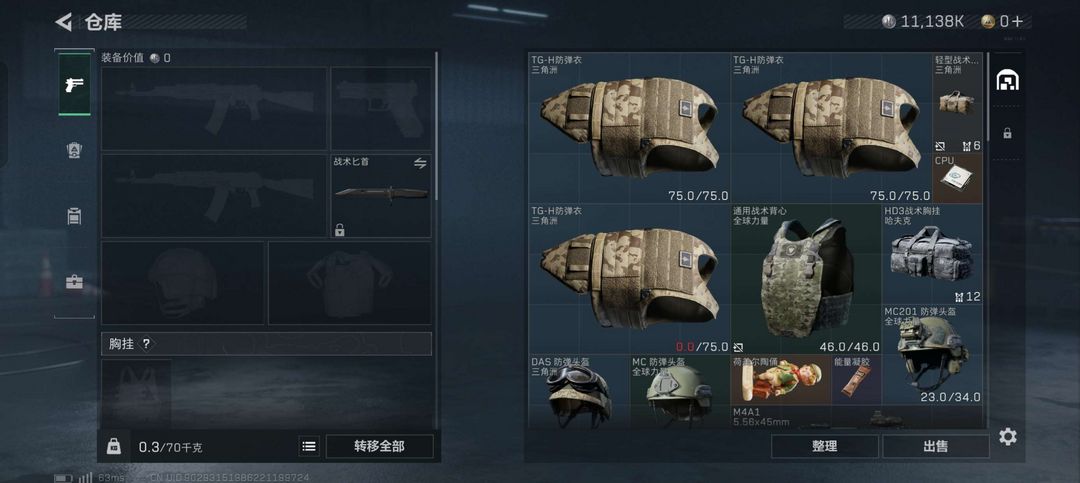
Task: Click the 整理 sort button
Action: (x=824, y=446)
